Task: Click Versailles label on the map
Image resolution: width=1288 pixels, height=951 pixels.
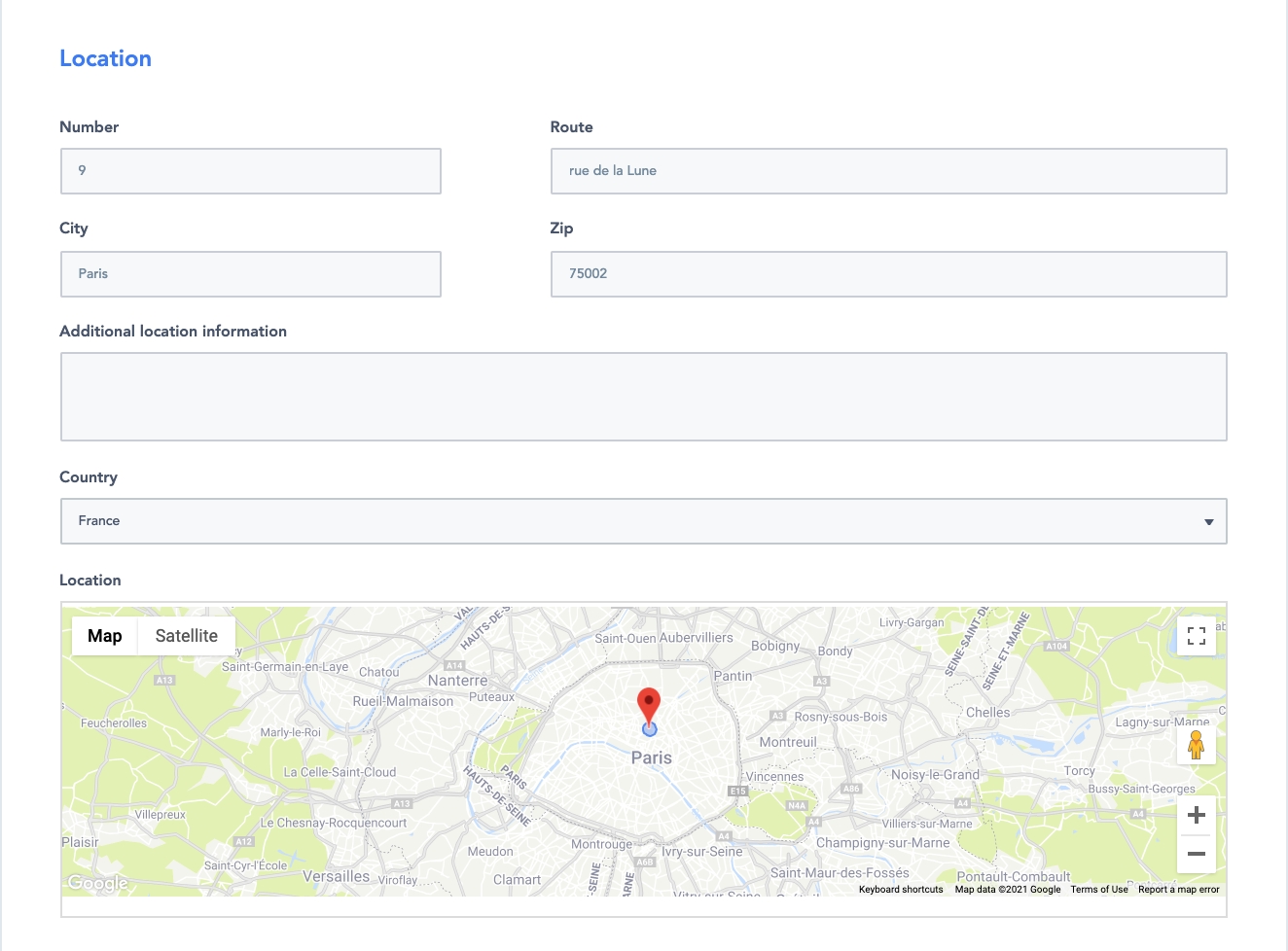Action: pos(337,876)
